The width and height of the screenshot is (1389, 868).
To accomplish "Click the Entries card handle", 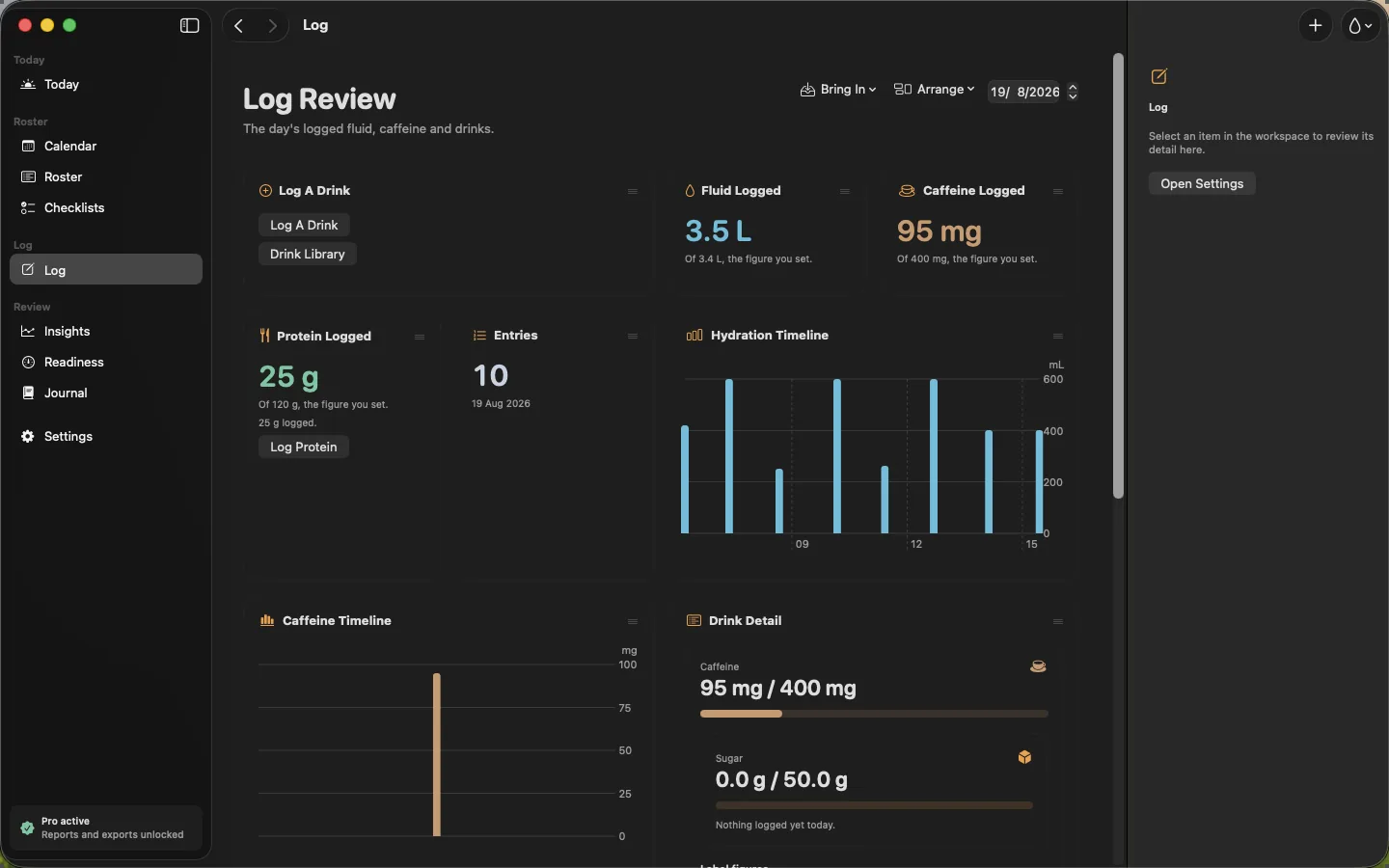I will click(x=633, y=337).
